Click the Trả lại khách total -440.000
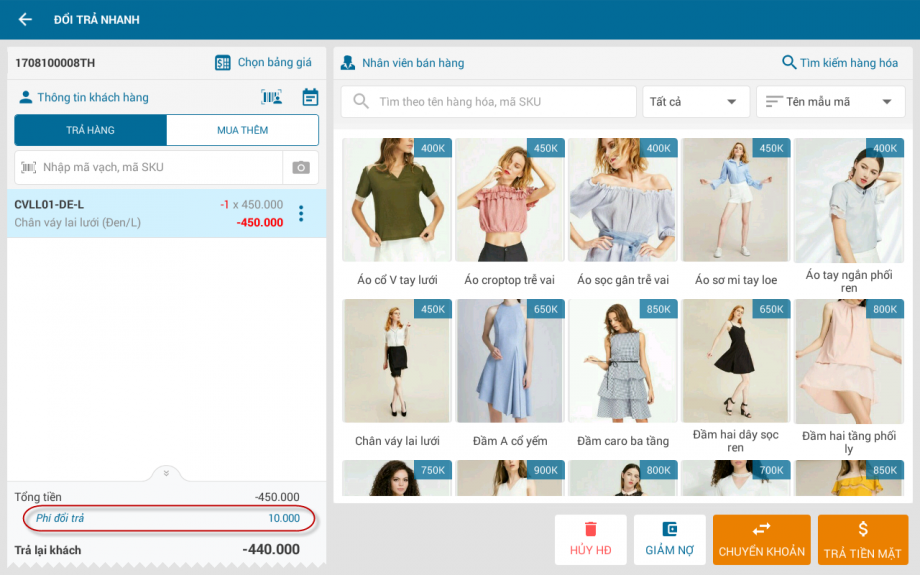The height and width of the screenshot is (575, 920). [x=271, y=550]
